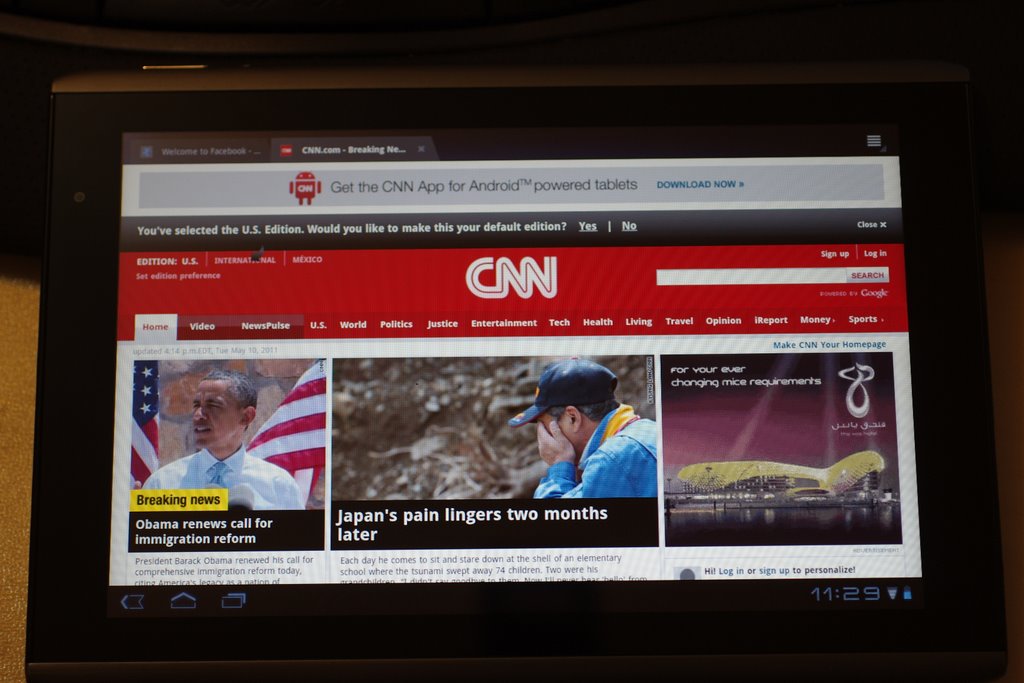
Task: Select the México edition
Action: click(307, 259)
